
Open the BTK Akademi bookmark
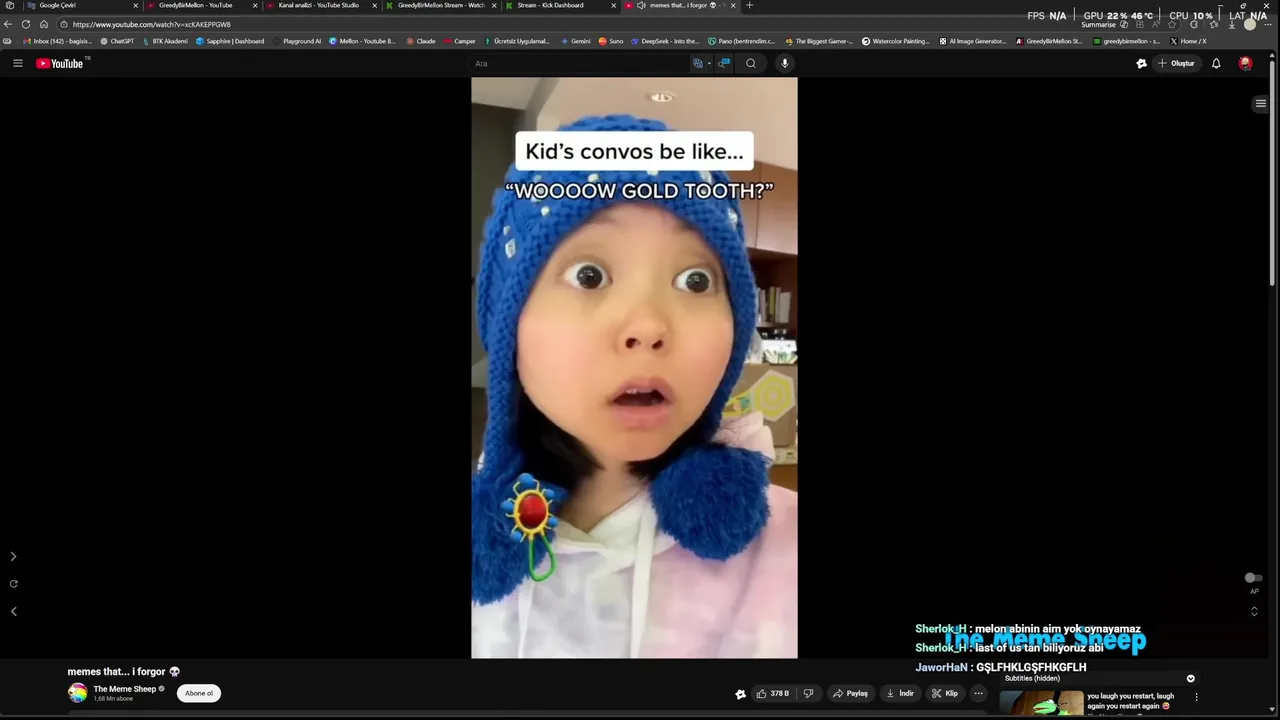tap(165, 41)
